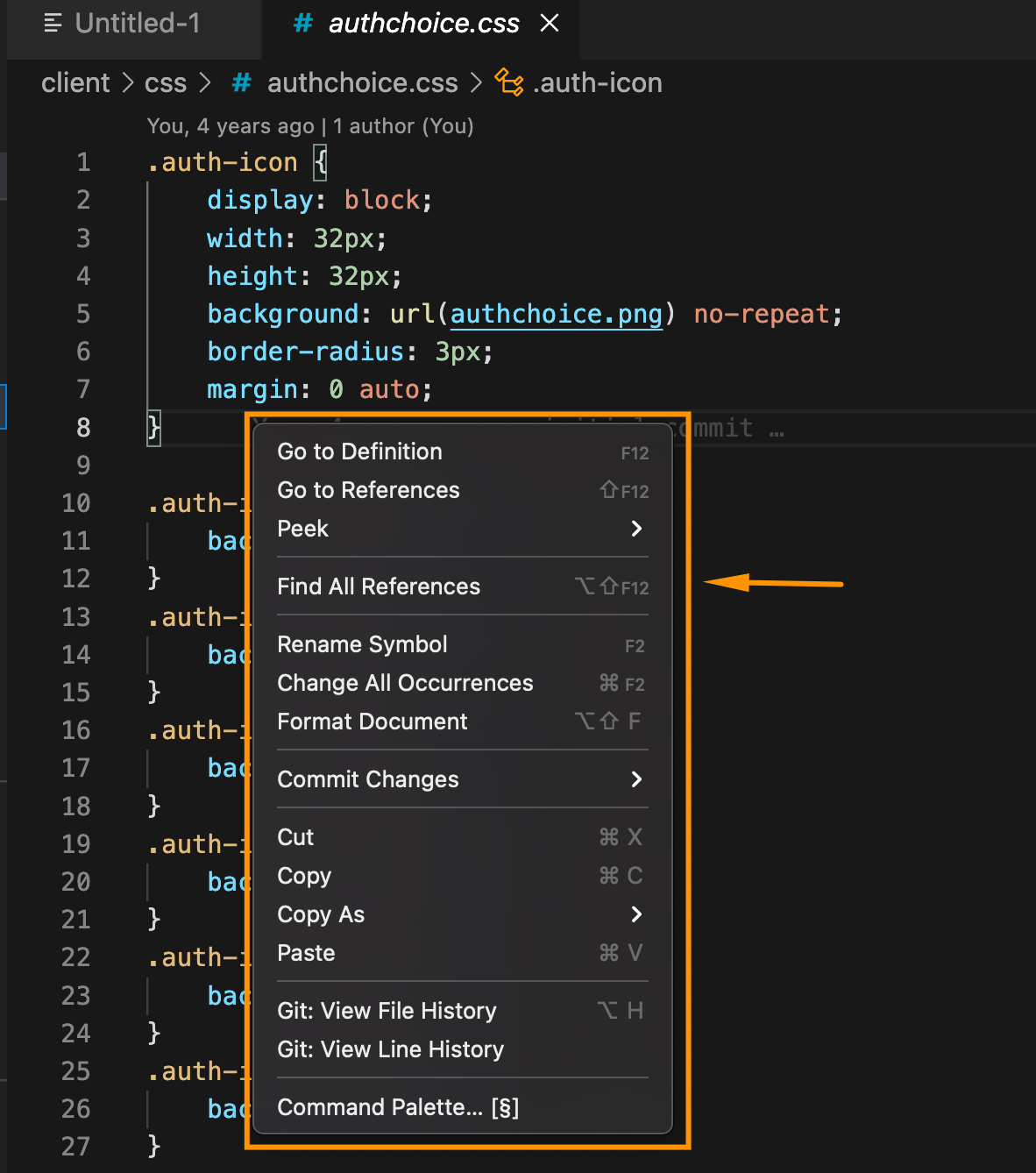Click the auto value on line 7
The height and width of the screenshot is (1173, 1036).
pos(389,390)
